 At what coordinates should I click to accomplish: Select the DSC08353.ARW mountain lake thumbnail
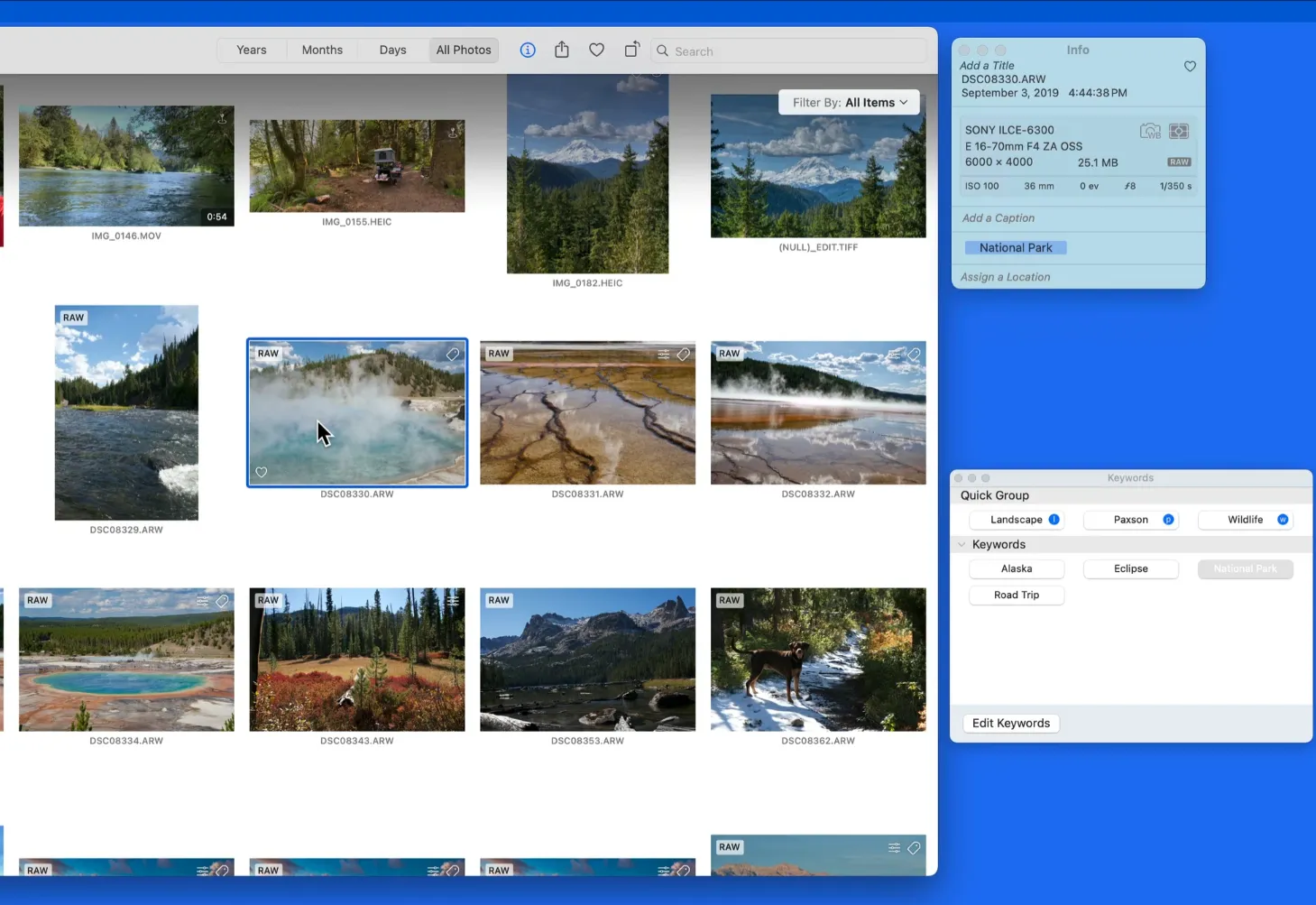click(x=588, y=660)
